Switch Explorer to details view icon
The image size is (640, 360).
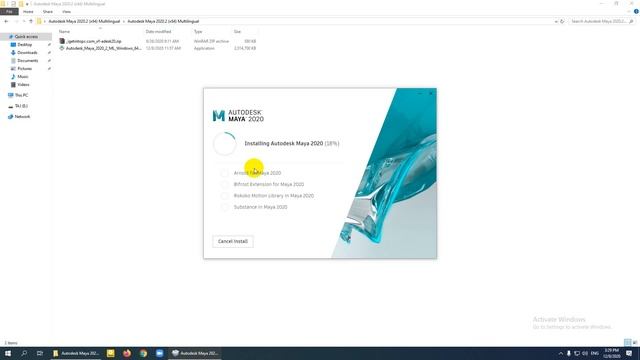click(x=627, y=342)
